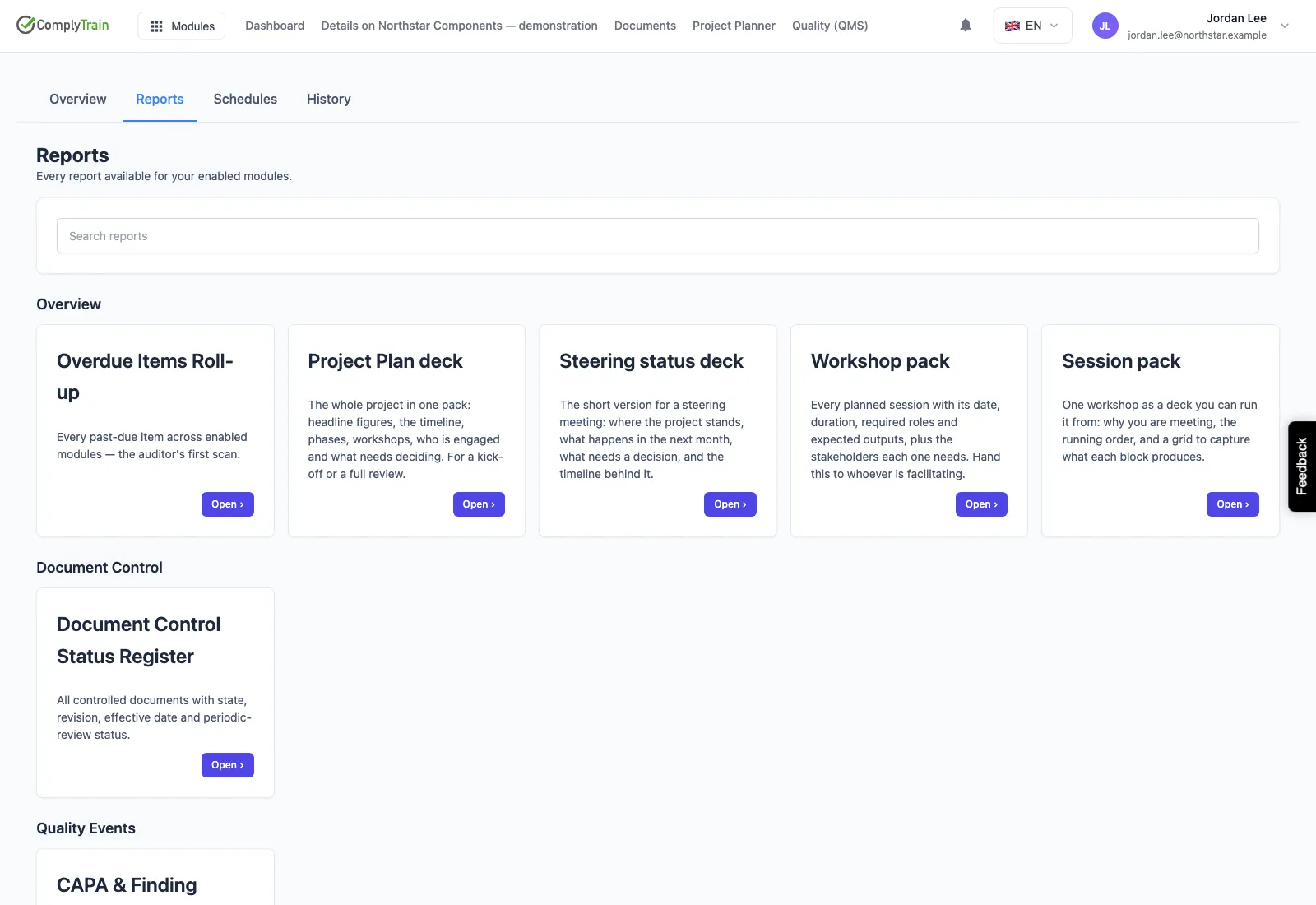Focus the Search reports field
1316x905 pixels.
pos(657,236)
